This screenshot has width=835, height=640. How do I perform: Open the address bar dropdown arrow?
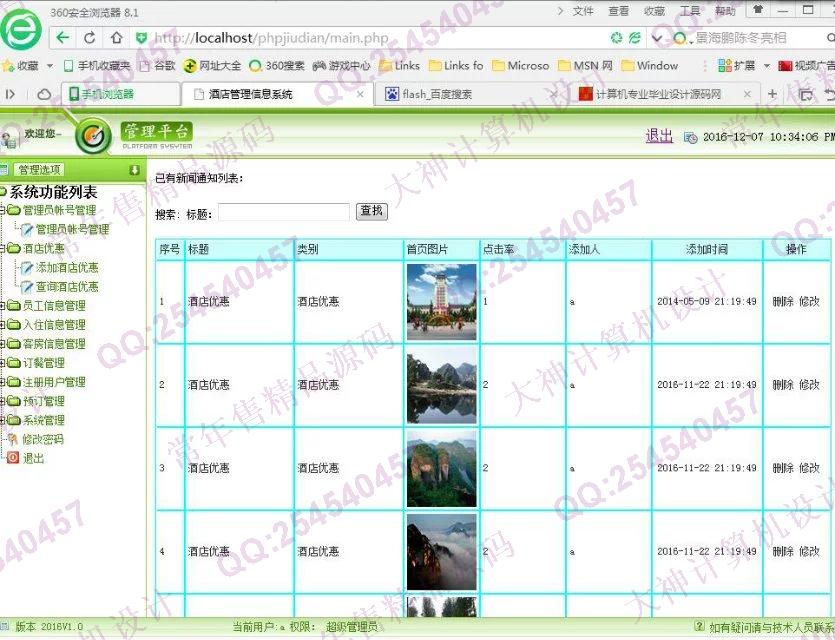[657, 38]
